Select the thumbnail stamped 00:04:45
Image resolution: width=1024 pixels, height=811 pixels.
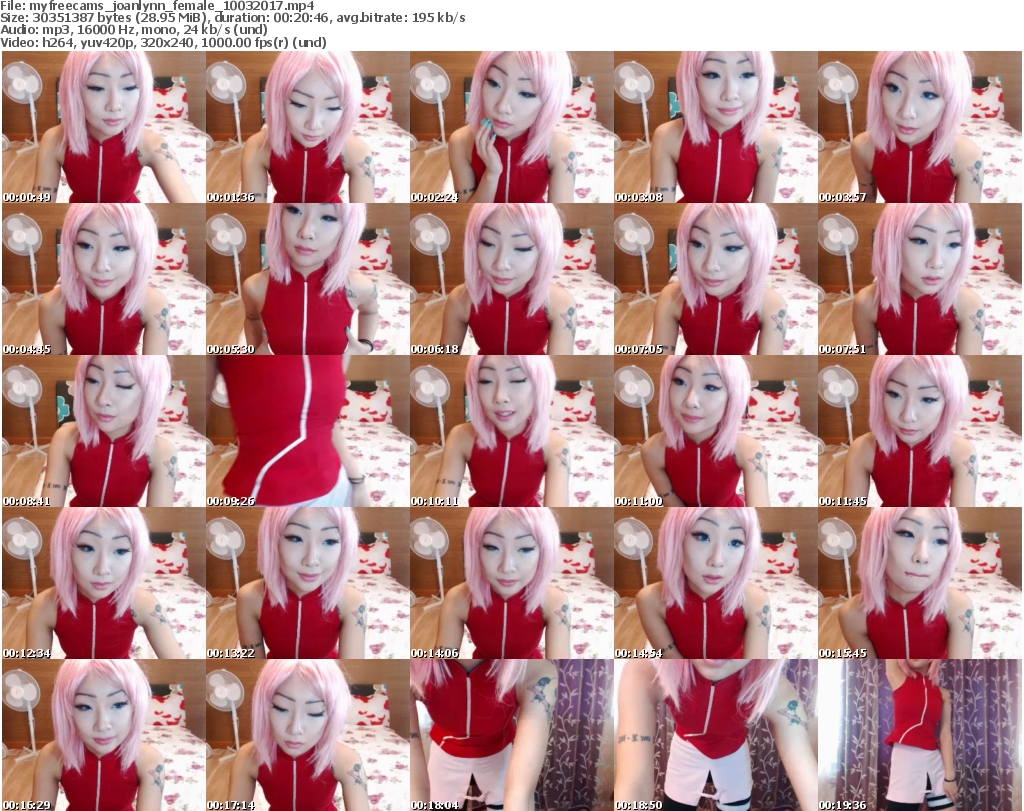(104, 279)
